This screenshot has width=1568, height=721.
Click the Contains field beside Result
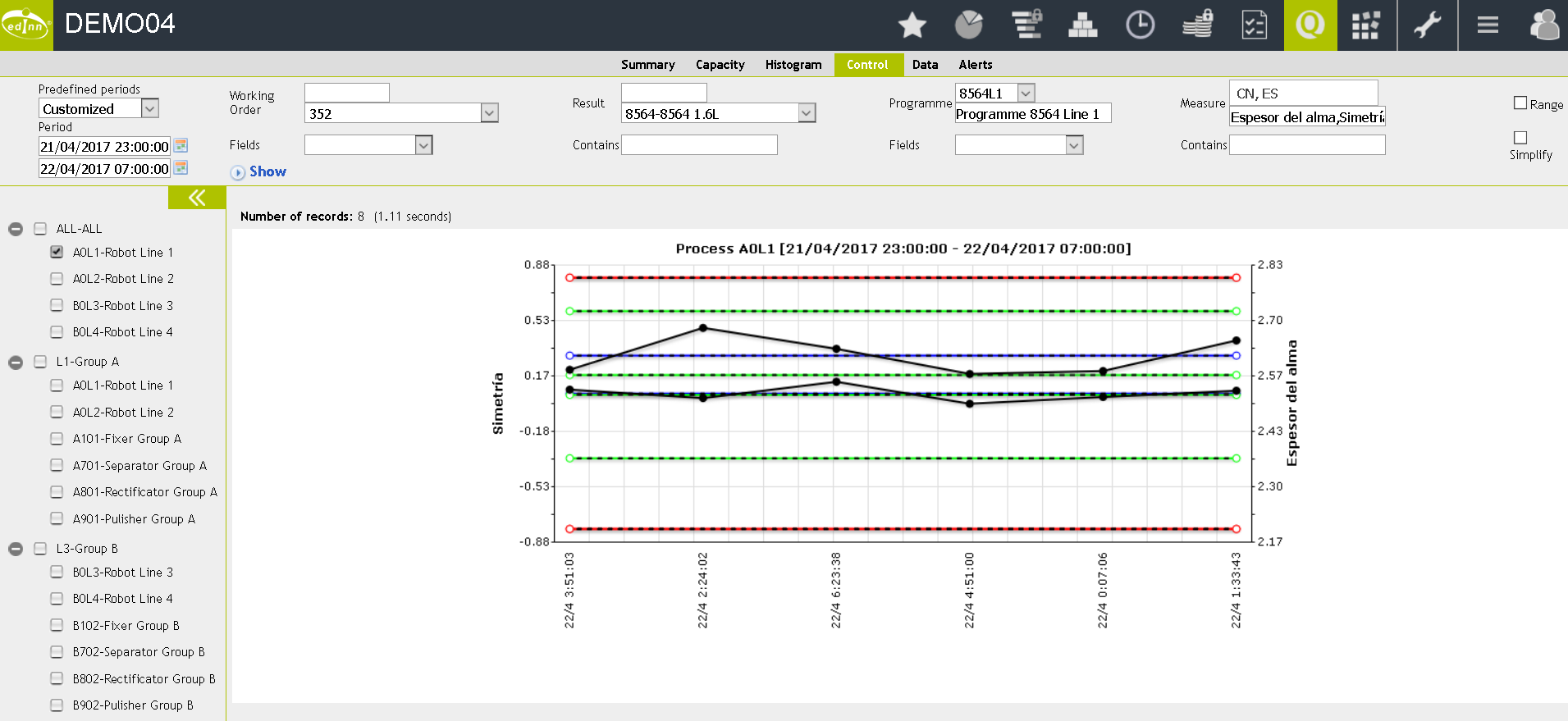699,145
